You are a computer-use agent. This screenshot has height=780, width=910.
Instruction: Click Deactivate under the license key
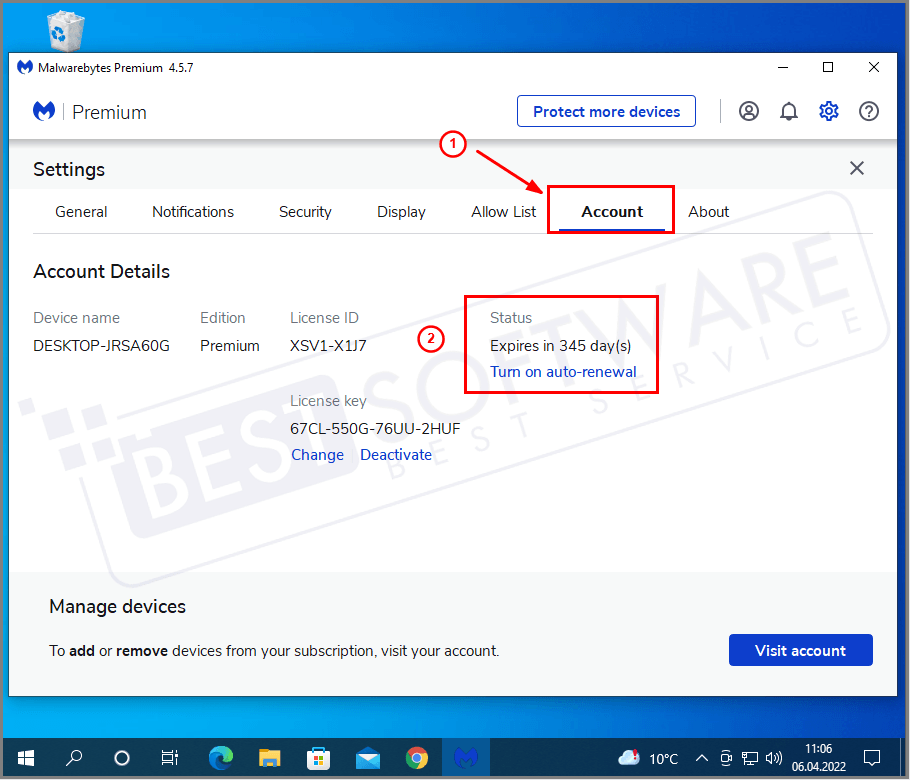(x=396, y=454)
